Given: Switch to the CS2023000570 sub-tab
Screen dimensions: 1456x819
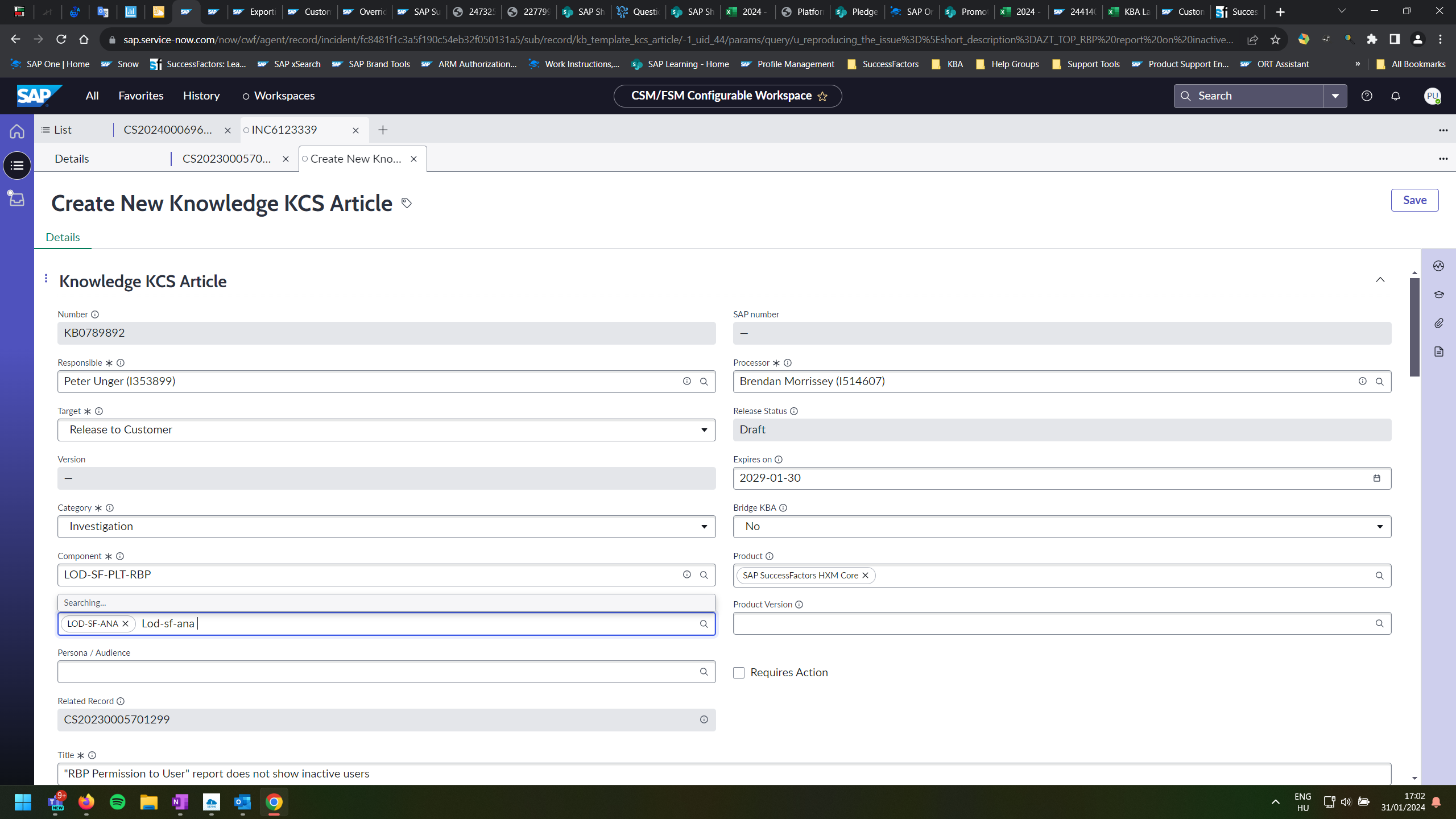Looking at the screenshot, I should point(226,159).
